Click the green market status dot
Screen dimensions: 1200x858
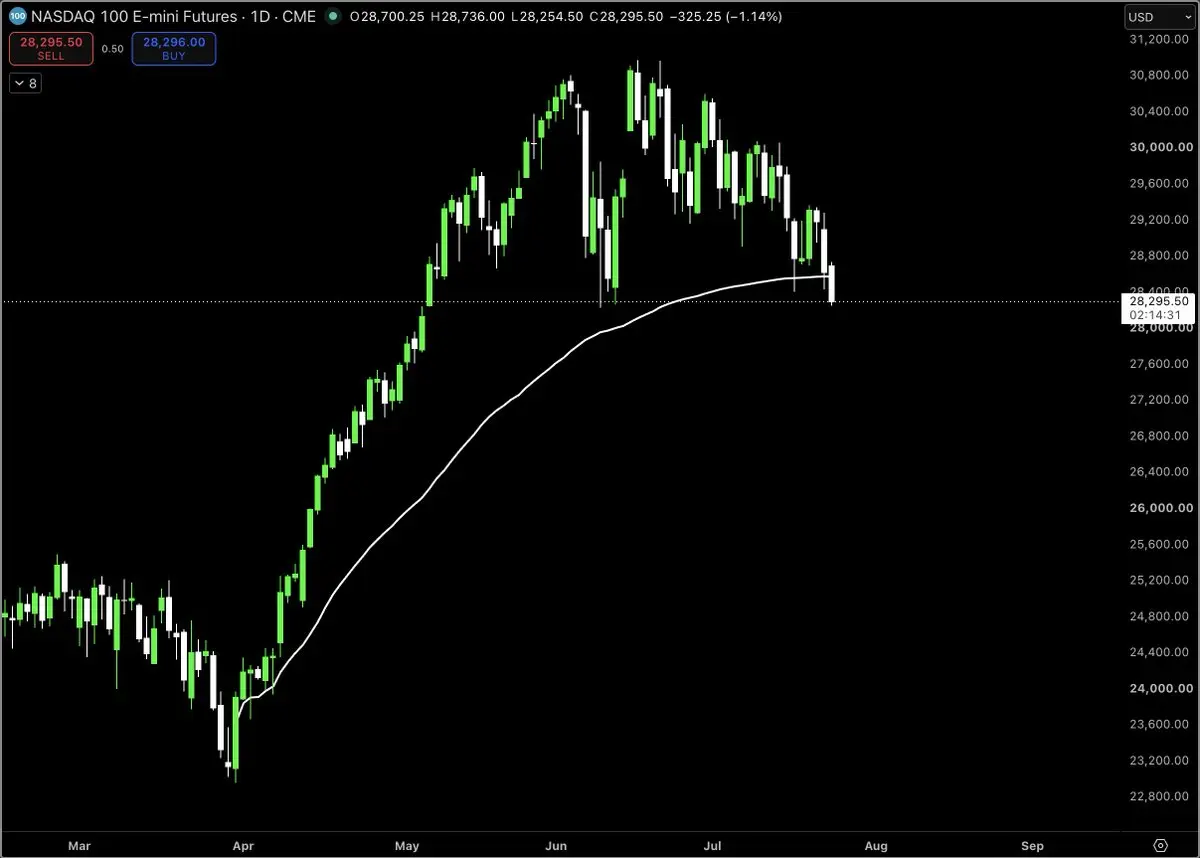(x=333, y=17)
